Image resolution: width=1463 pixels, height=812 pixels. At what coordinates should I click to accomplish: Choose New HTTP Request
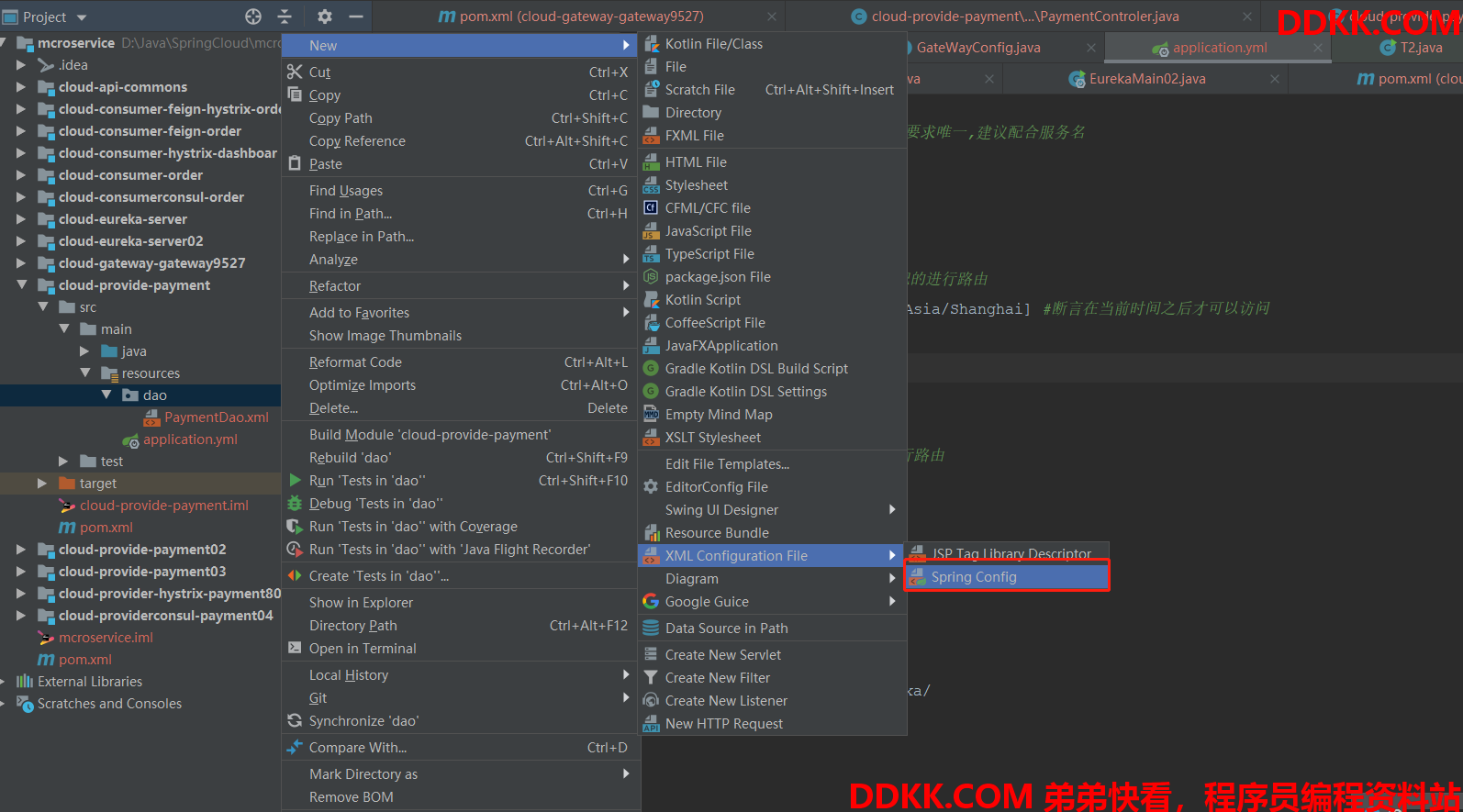click(x=771, y=723)
